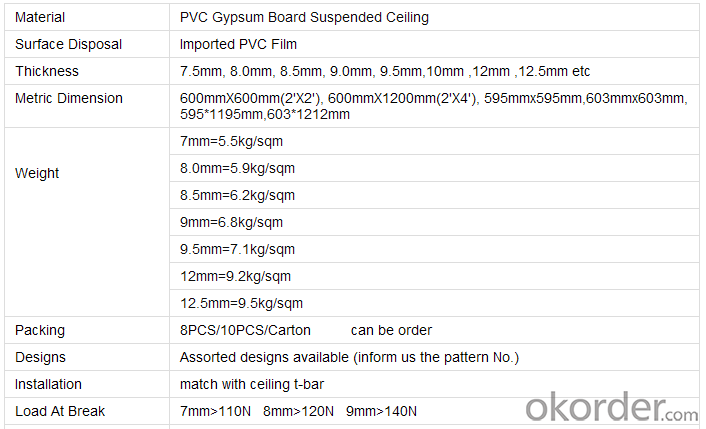Click the thickness values list cell
Screen dimensions: 706x429
[434, 71]
